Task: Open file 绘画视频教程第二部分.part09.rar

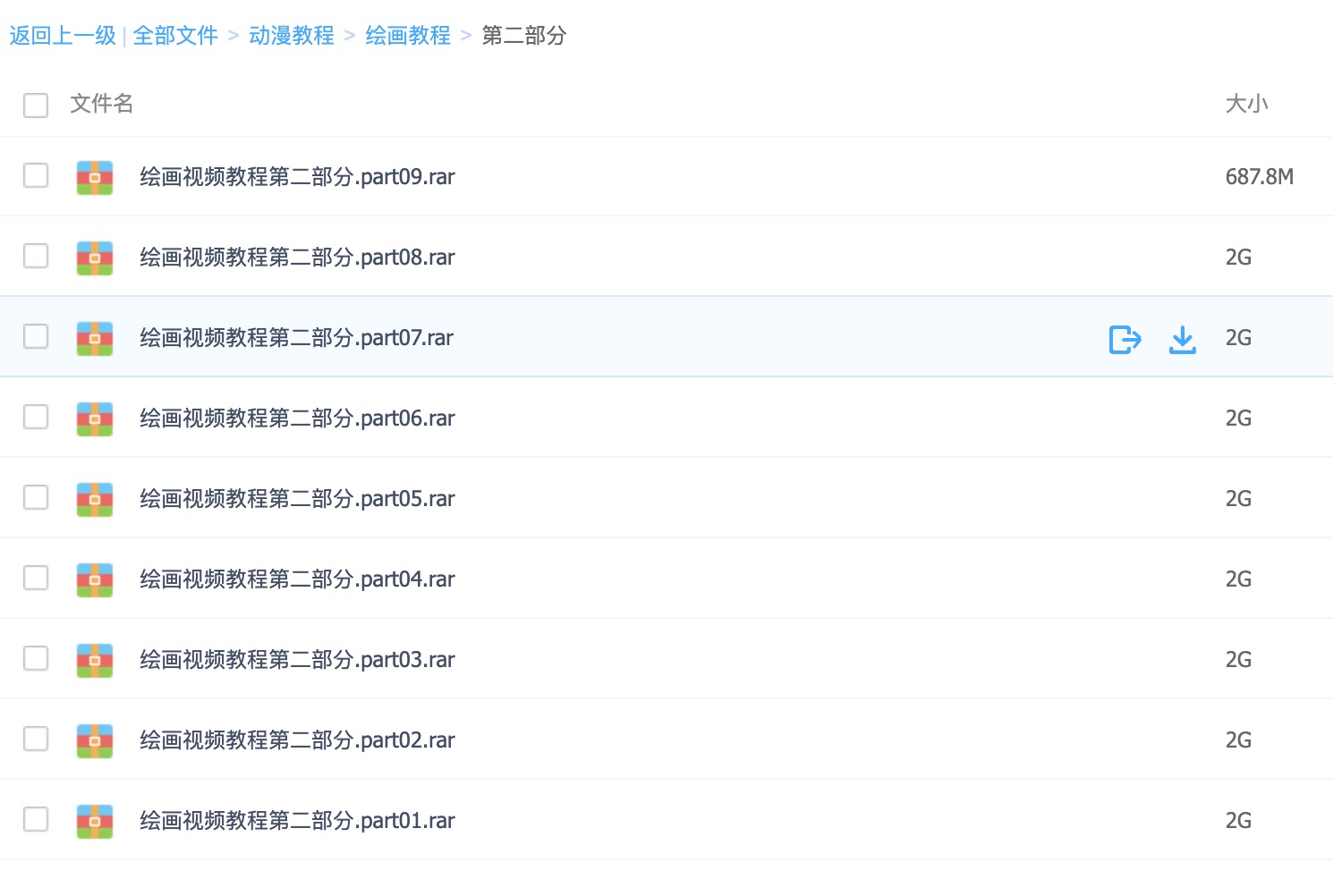Action: pos(297,177)
